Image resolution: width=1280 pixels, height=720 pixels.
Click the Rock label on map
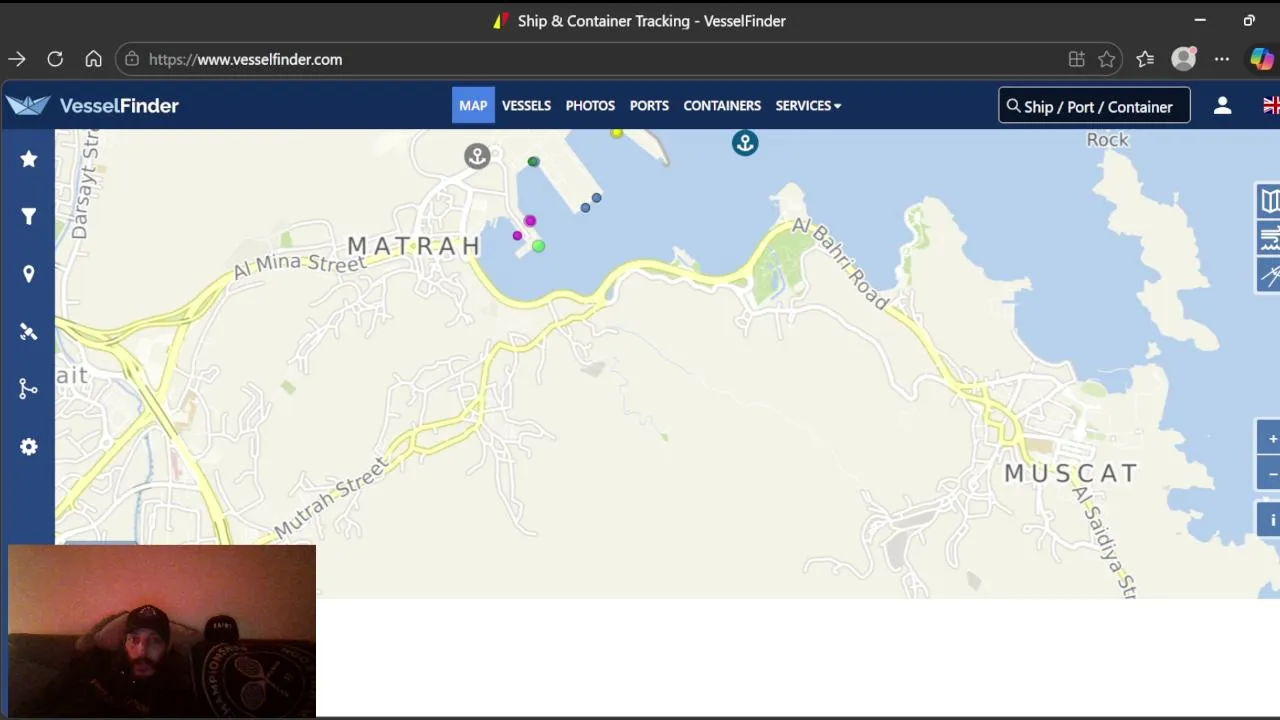point(1107,140)
